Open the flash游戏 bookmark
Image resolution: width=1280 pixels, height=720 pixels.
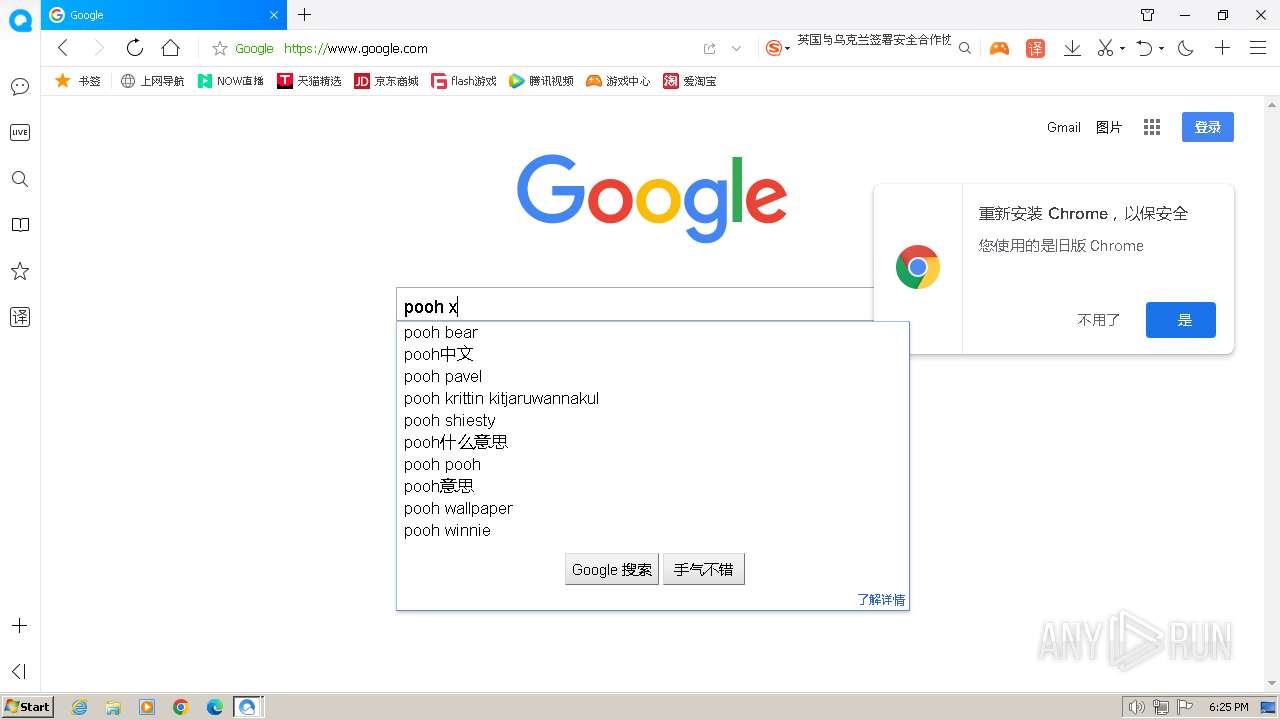[x=464, y=81]
